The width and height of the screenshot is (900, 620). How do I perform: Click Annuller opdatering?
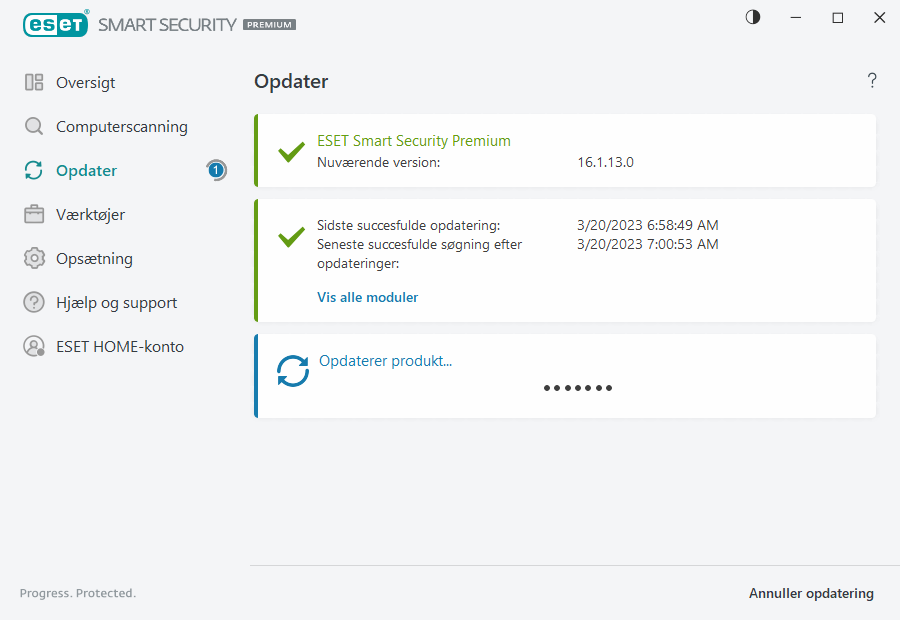point(811,593)
